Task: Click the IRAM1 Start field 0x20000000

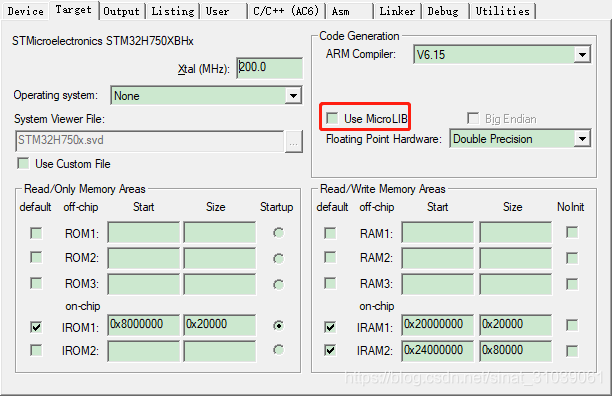Action: pyautogui.click(x=438, y=325)
